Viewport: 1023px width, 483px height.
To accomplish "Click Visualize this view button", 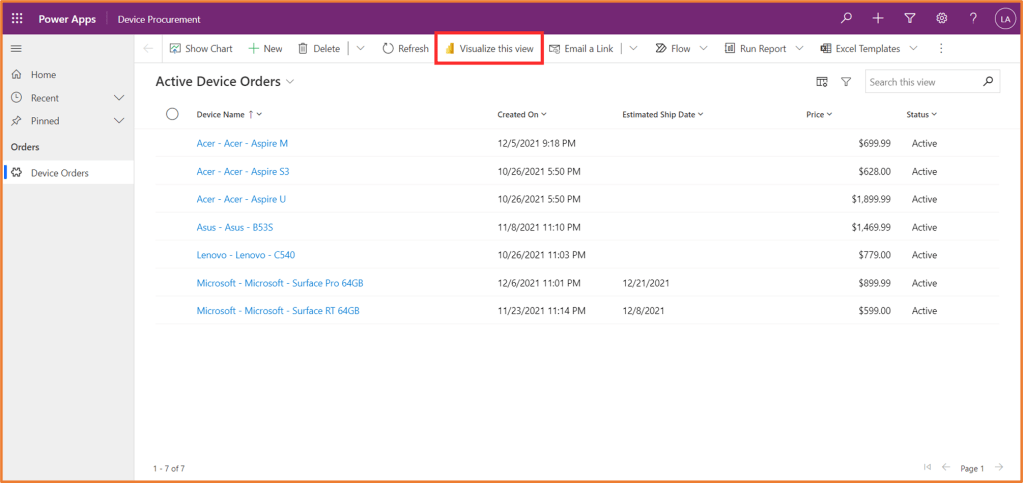I will 489,48.
